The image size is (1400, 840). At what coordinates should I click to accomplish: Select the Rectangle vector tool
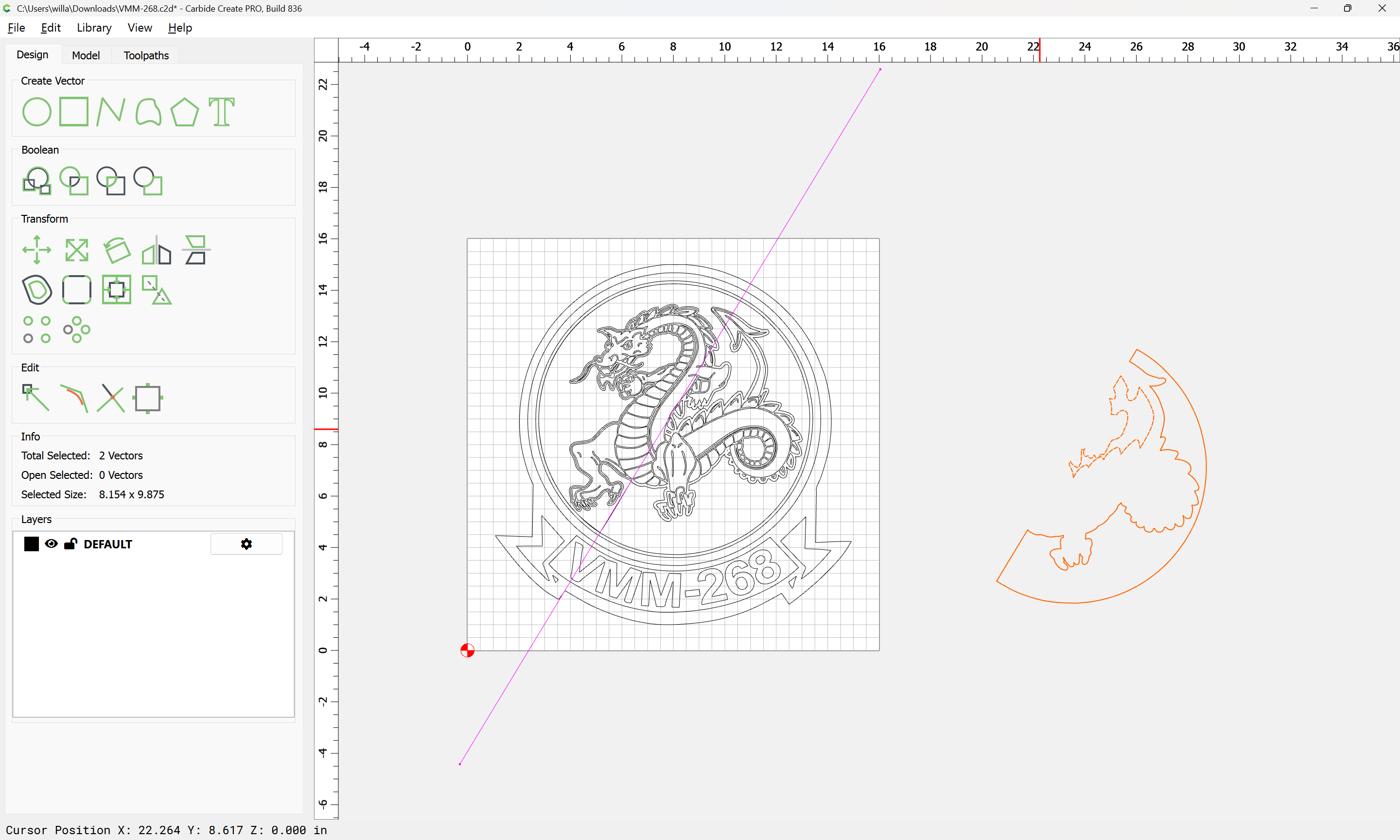[73, 111]
